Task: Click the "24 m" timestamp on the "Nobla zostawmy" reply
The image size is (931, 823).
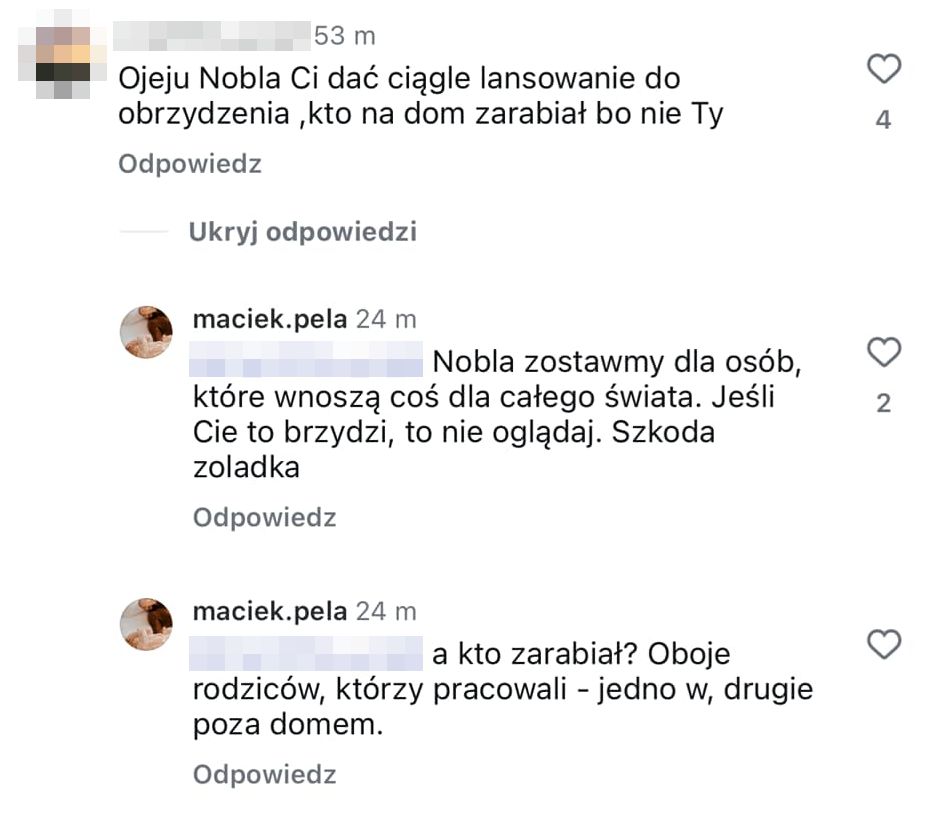Action: 386,320
